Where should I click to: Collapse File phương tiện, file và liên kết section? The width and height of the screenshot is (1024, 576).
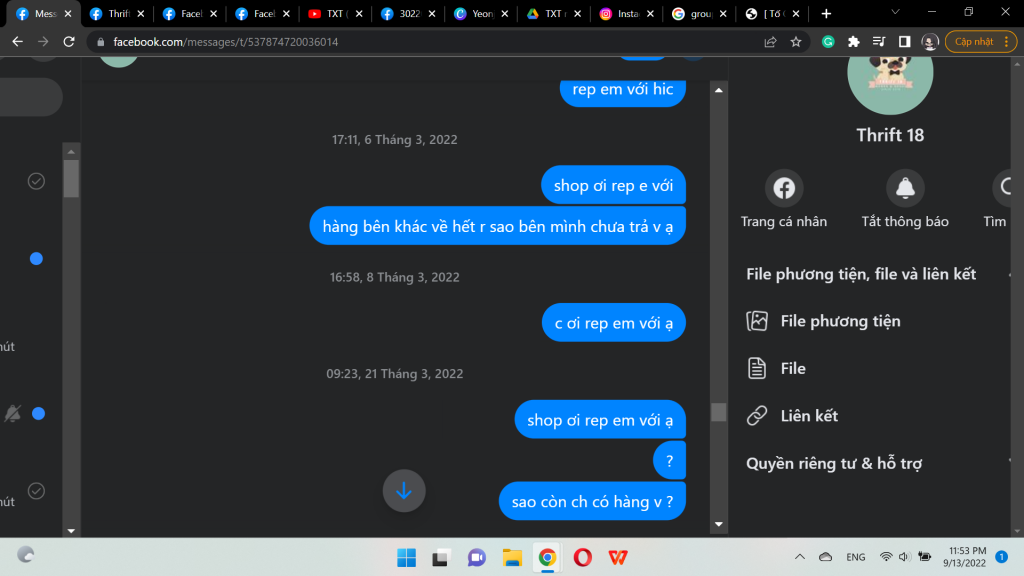(x=1012, y=274)
